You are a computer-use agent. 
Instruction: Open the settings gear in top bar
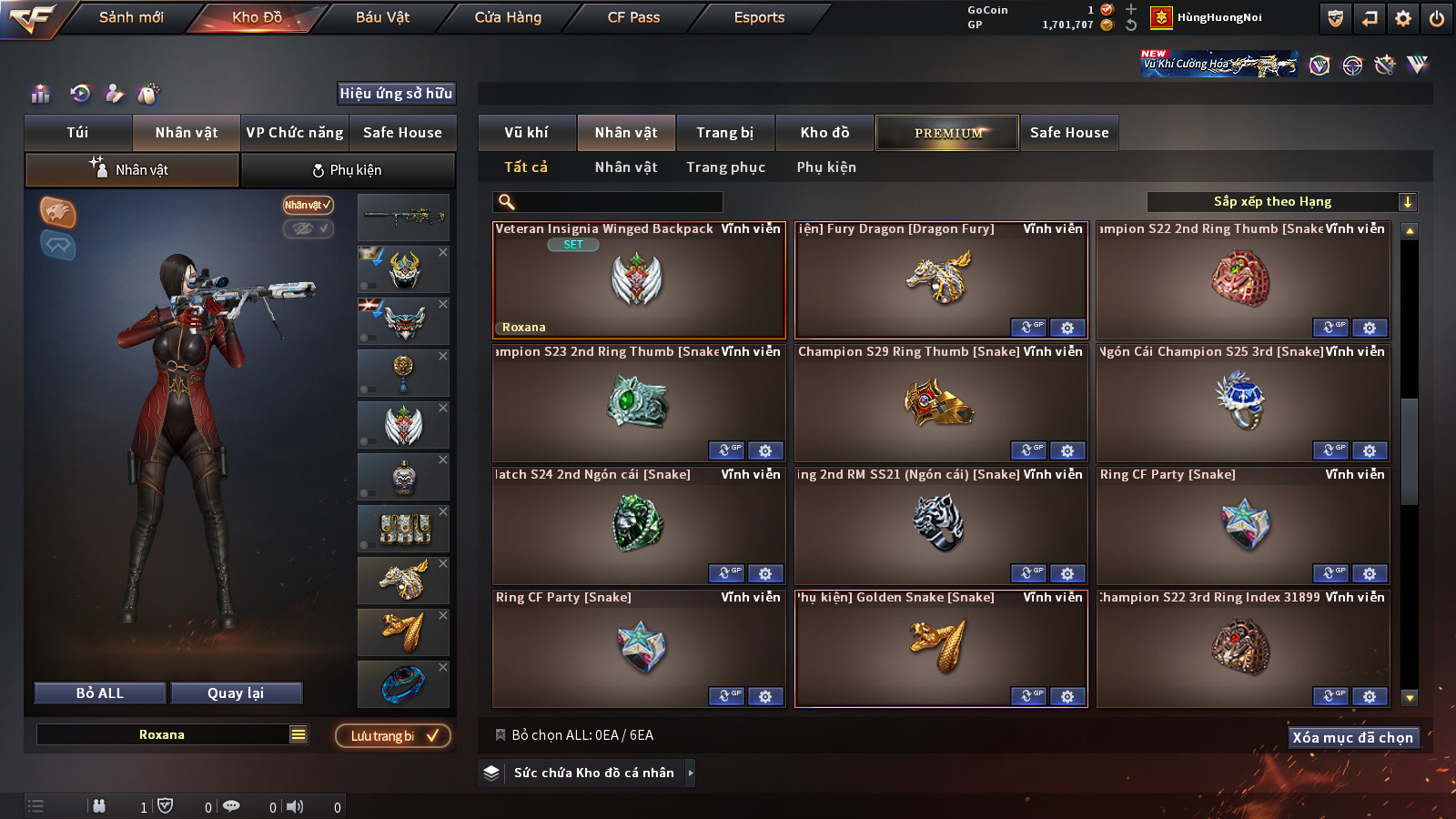tap(1403, 18)
